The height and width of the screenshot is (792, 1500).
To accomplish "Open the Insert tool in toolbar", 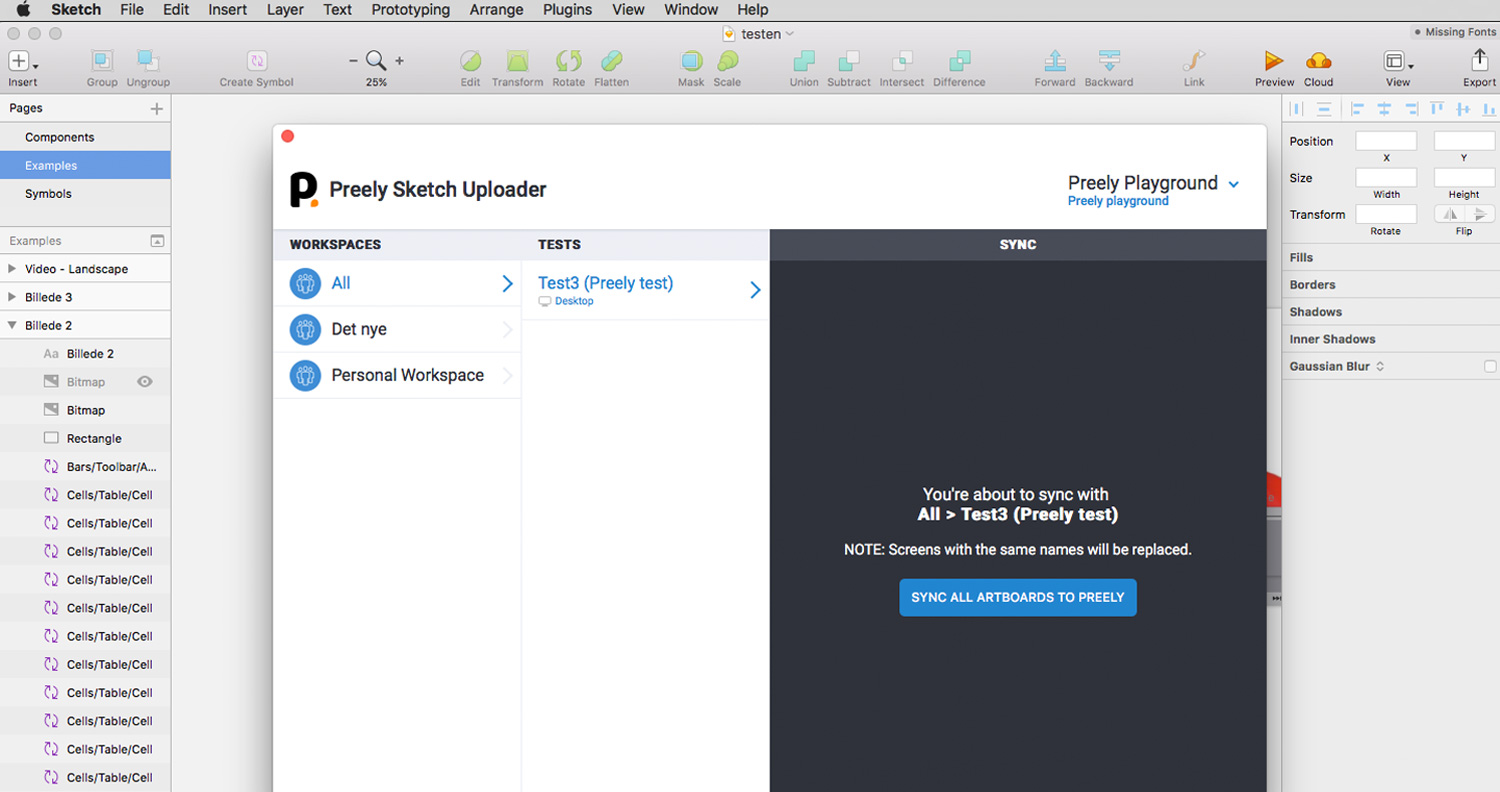I will pos(22,61).
